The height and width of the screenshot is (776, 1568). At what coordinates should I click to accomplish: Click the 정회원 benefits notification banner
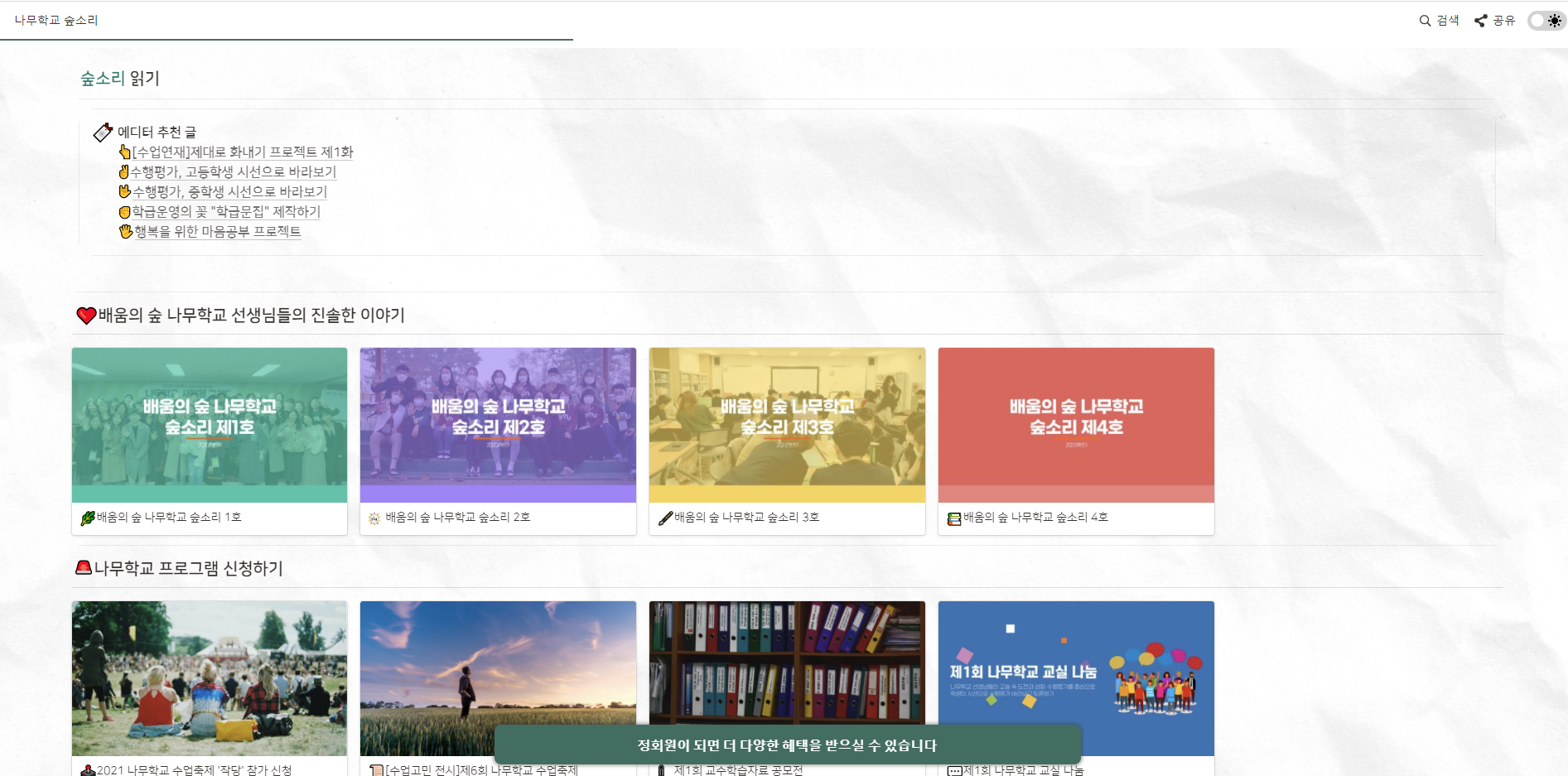click(x=787, y=745)
